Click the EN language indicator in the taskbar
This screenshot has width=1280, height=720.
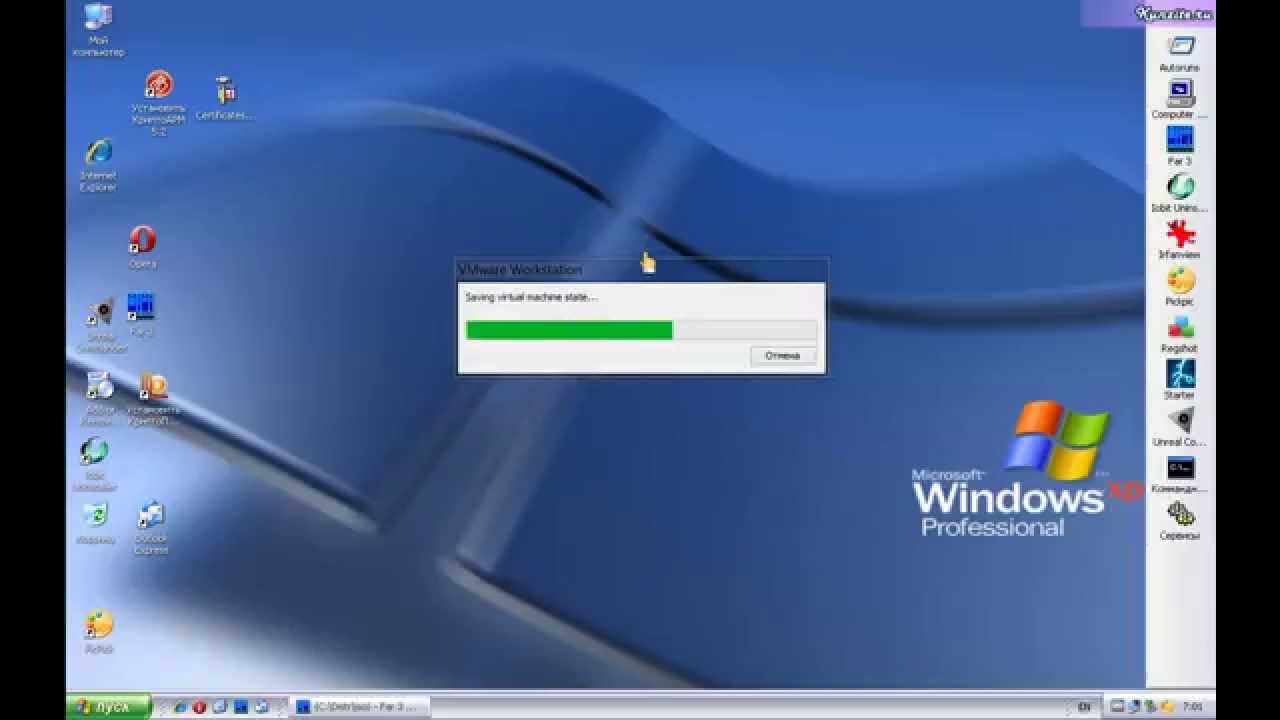click(1085, 706)
